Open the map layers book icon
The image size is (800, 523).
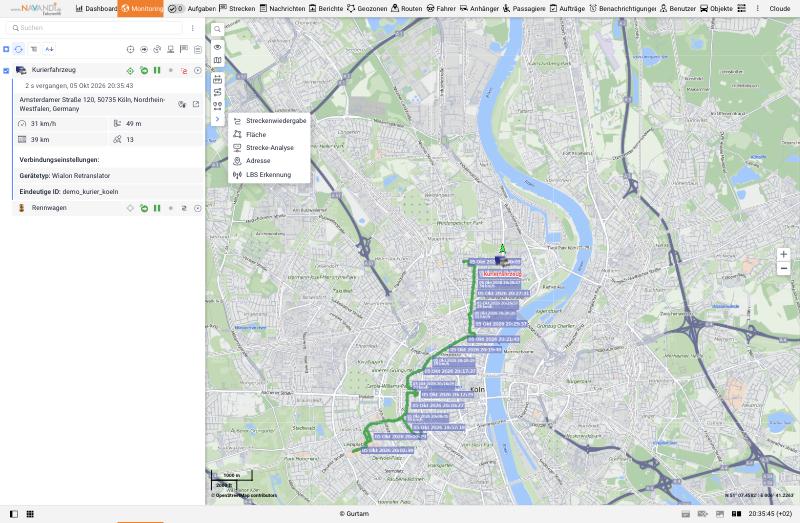click(217, 60)
